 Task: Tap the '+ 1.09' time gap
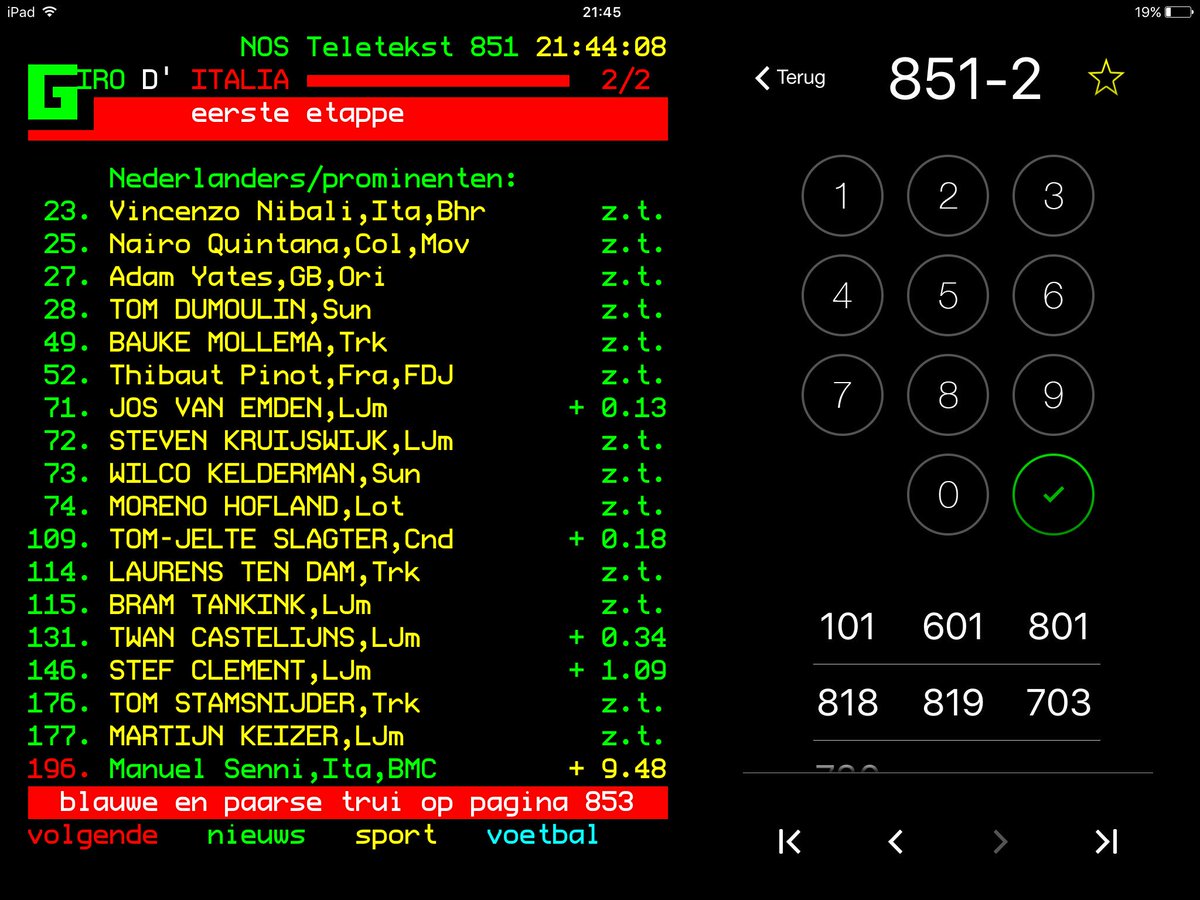tap(617, 670)
